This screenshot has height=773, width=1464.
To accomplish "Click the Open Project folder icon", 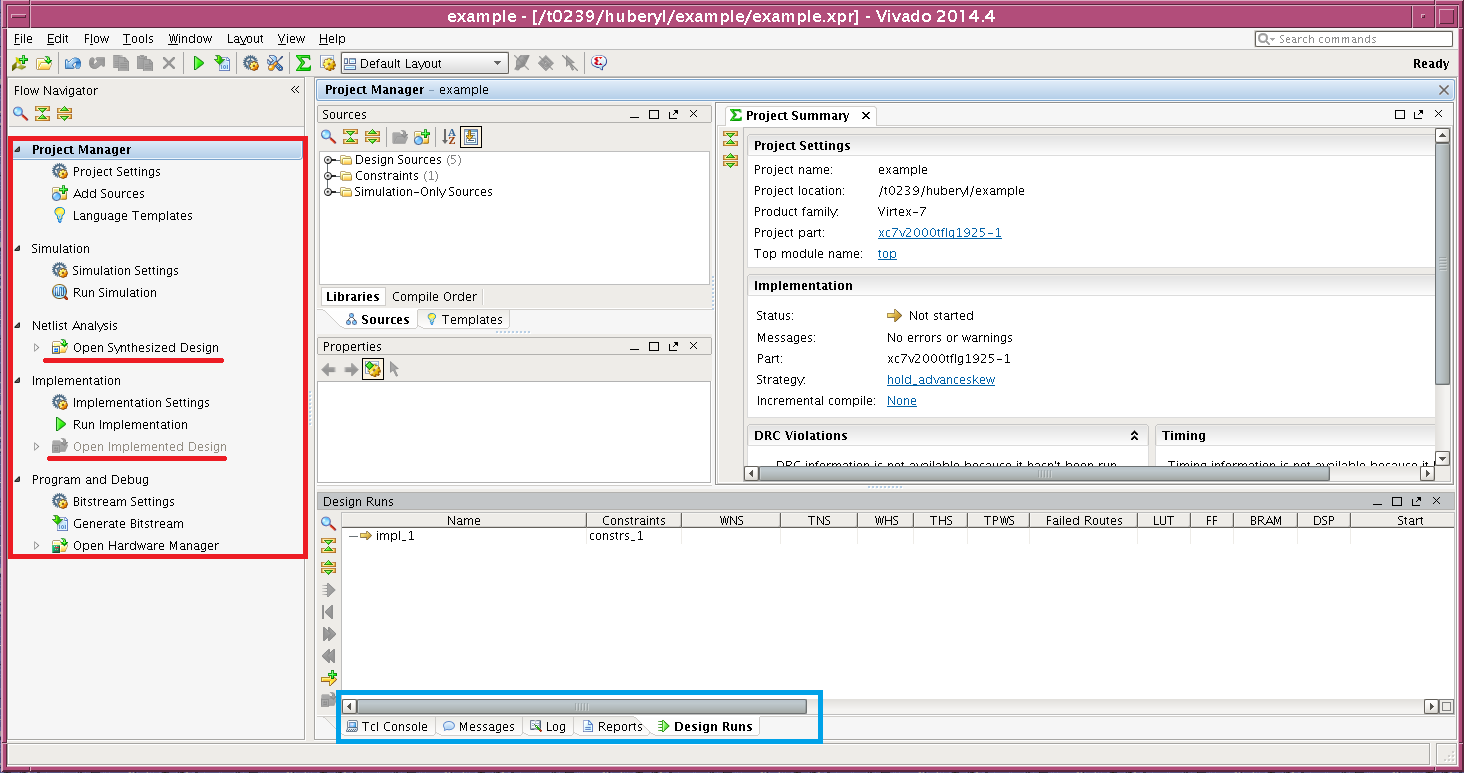I will point(44,63).
